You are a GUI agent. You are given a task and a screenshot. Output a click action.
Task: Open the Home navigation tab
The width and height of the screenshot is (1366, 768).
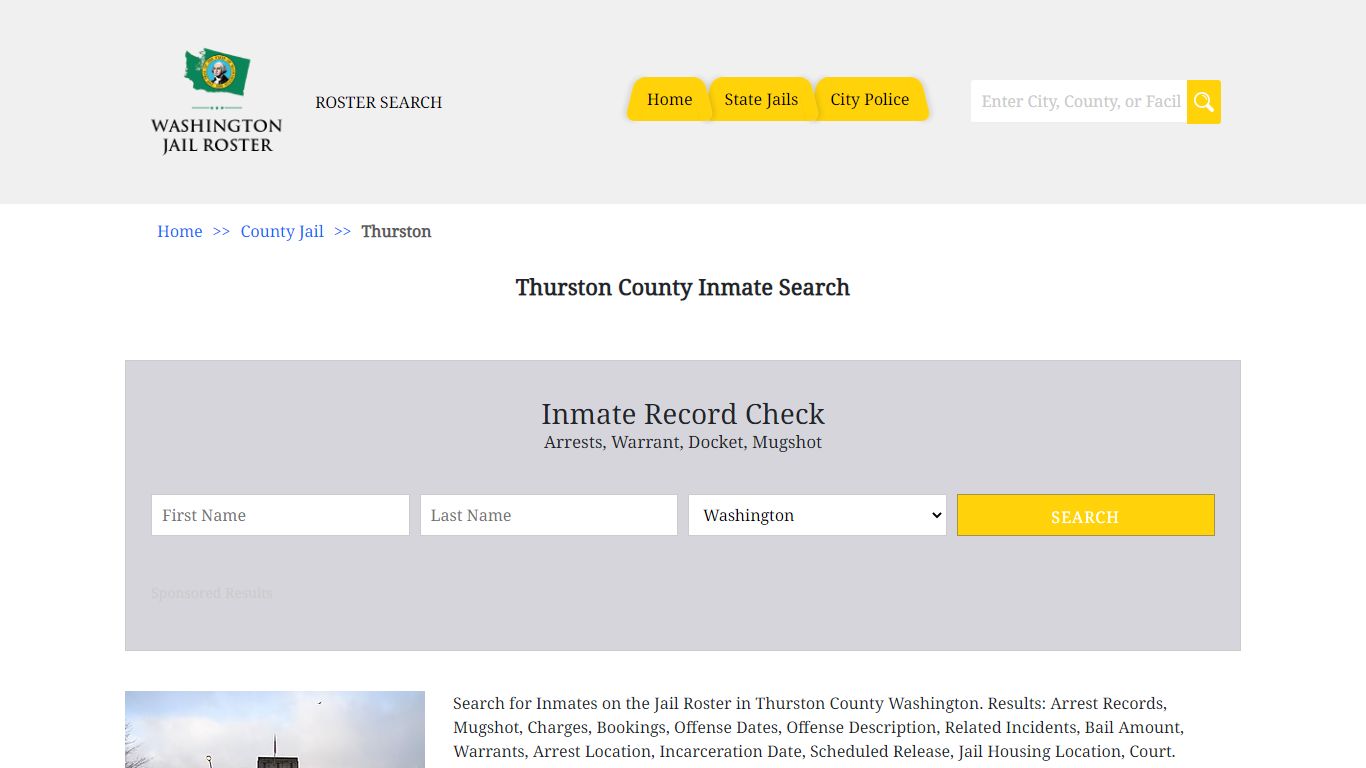(x=669, y=100)
